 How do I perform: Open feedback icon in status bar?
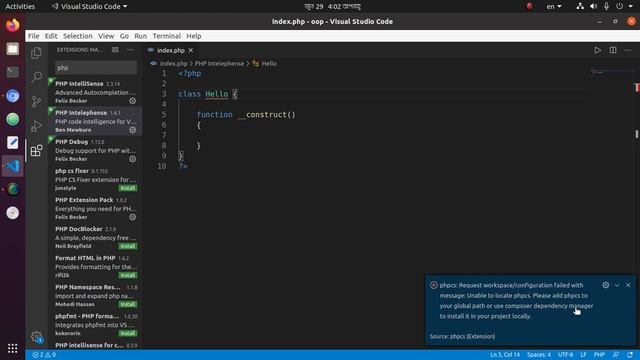616,355
